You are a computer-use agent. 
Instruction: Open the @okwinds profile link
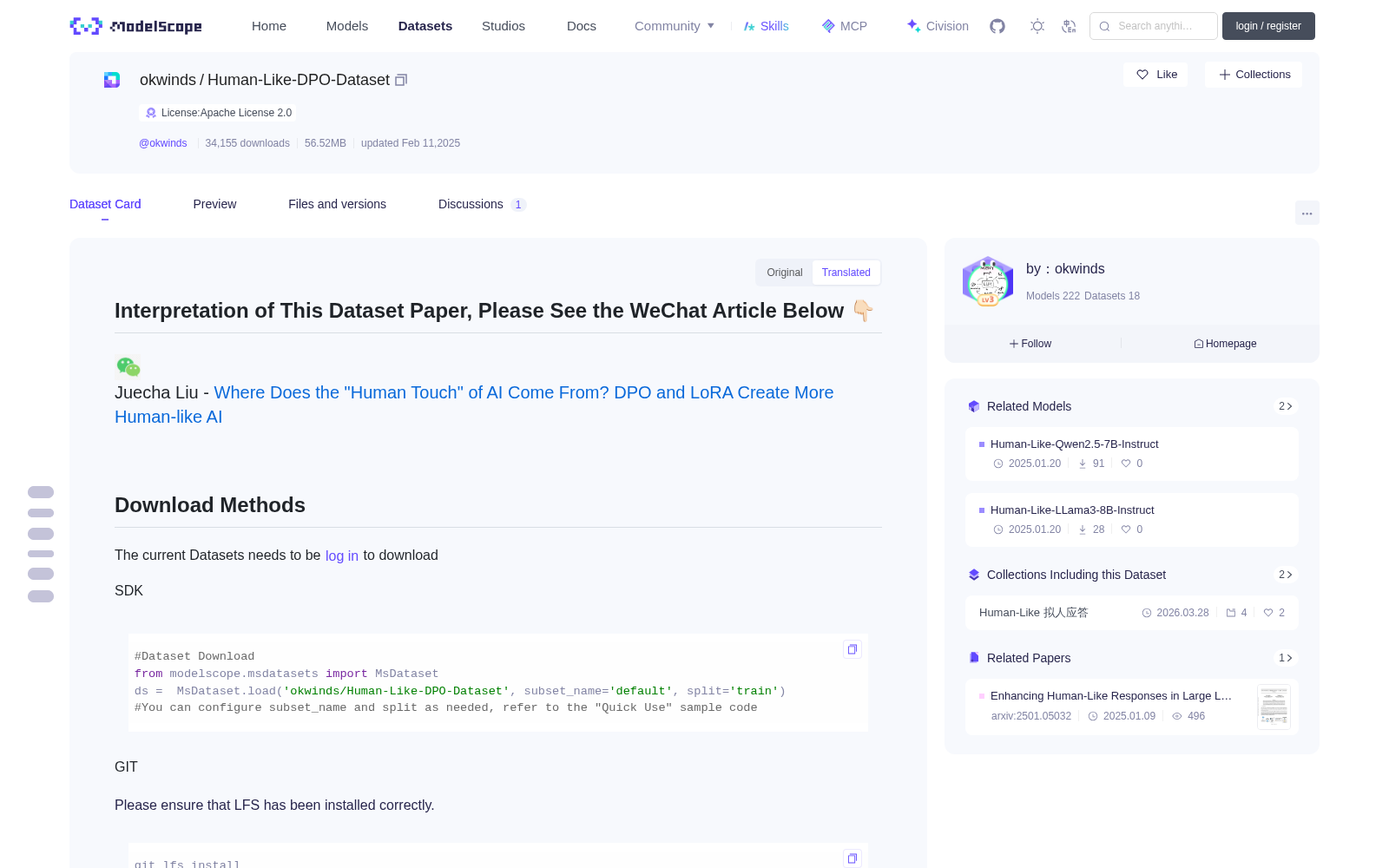(163, 143)
